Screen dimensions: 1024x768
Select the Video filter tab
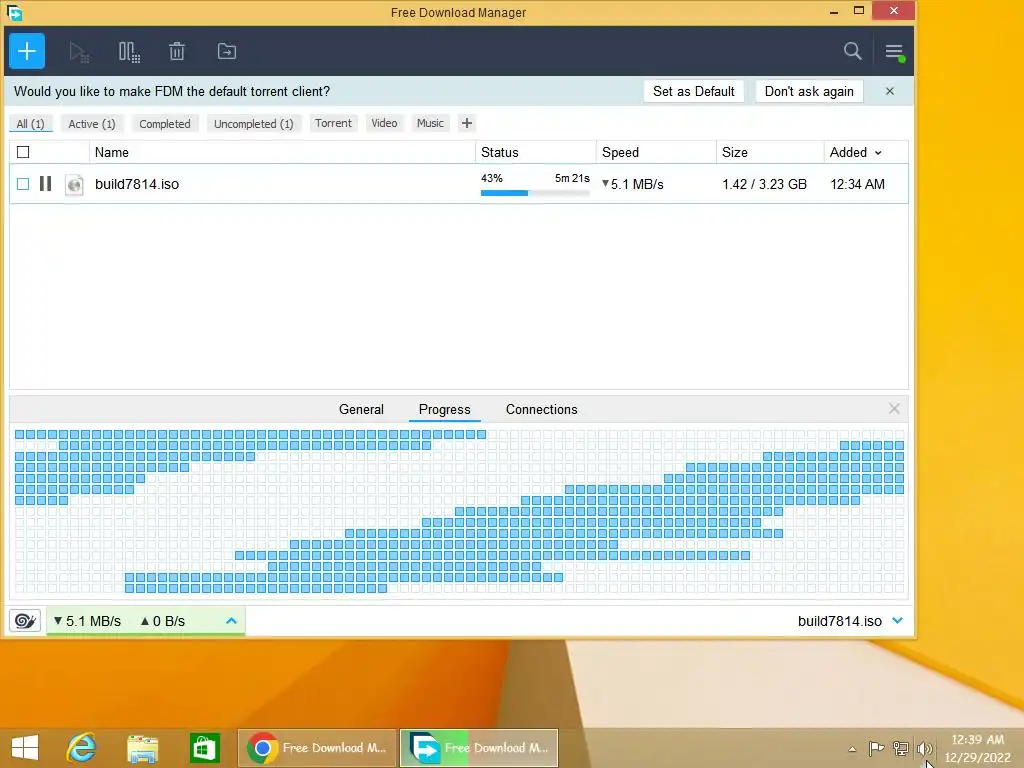(x=384, y=123)
